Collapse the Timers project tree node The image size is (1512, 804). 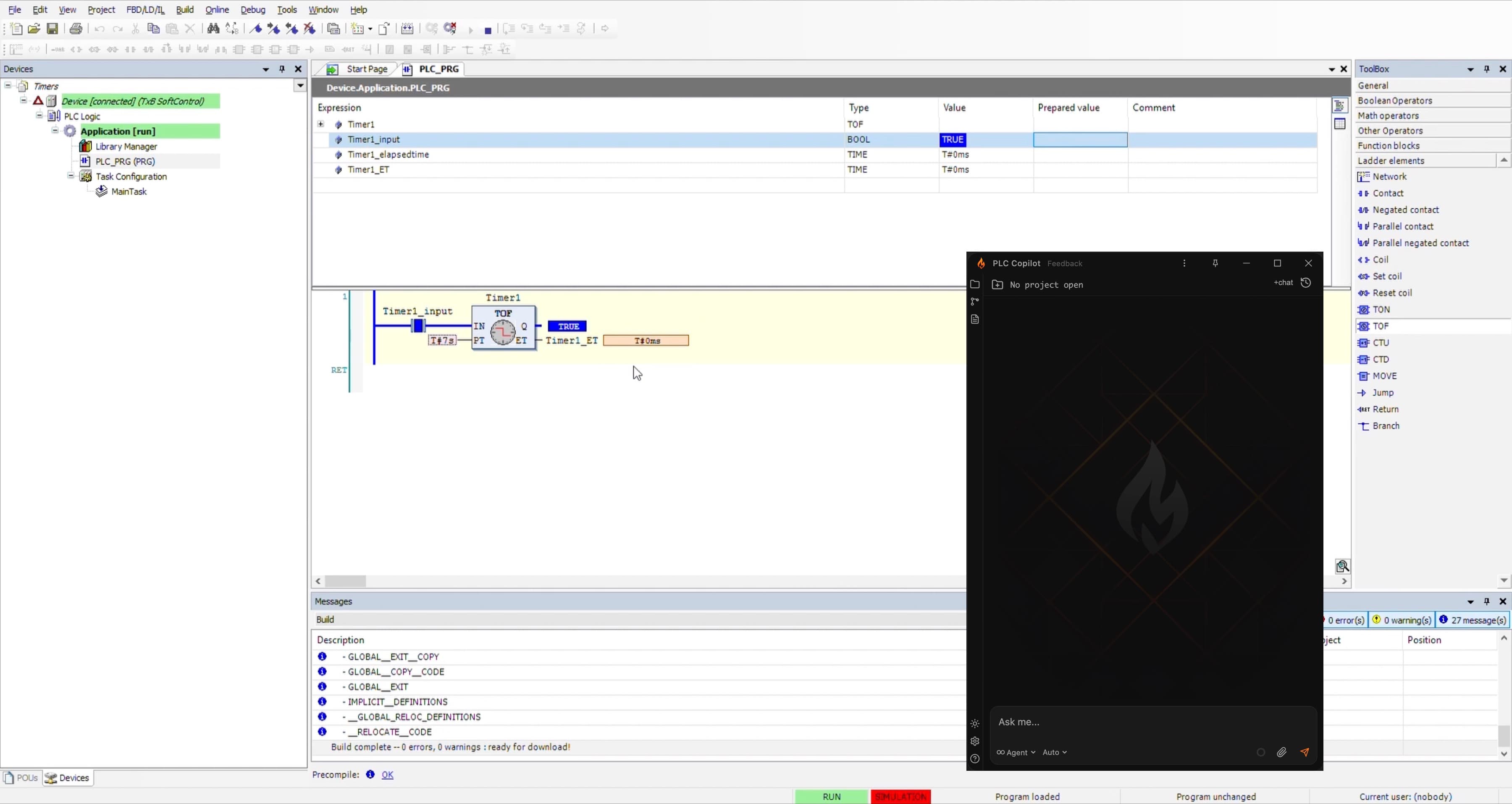click(8, 86)
